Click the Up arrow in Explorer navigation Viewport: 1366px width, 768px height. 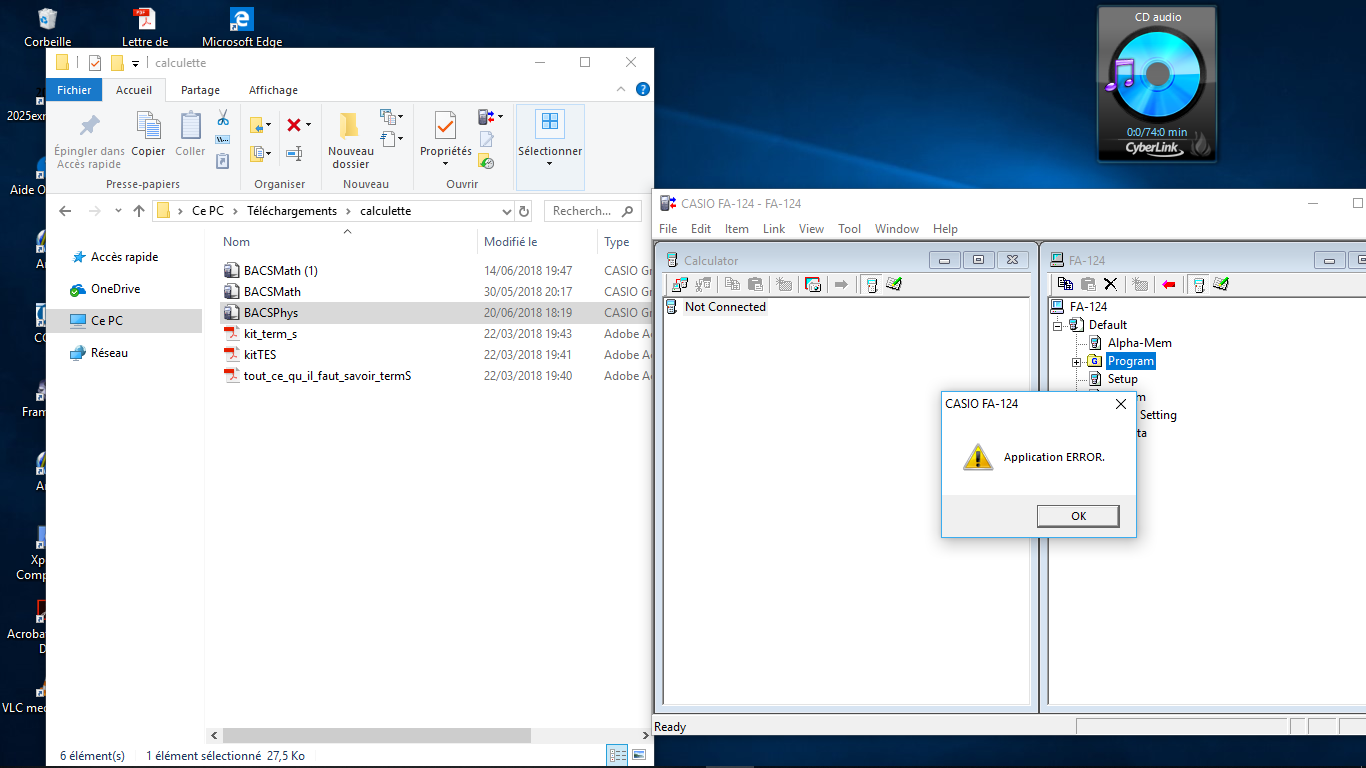(x=139, y=211)
